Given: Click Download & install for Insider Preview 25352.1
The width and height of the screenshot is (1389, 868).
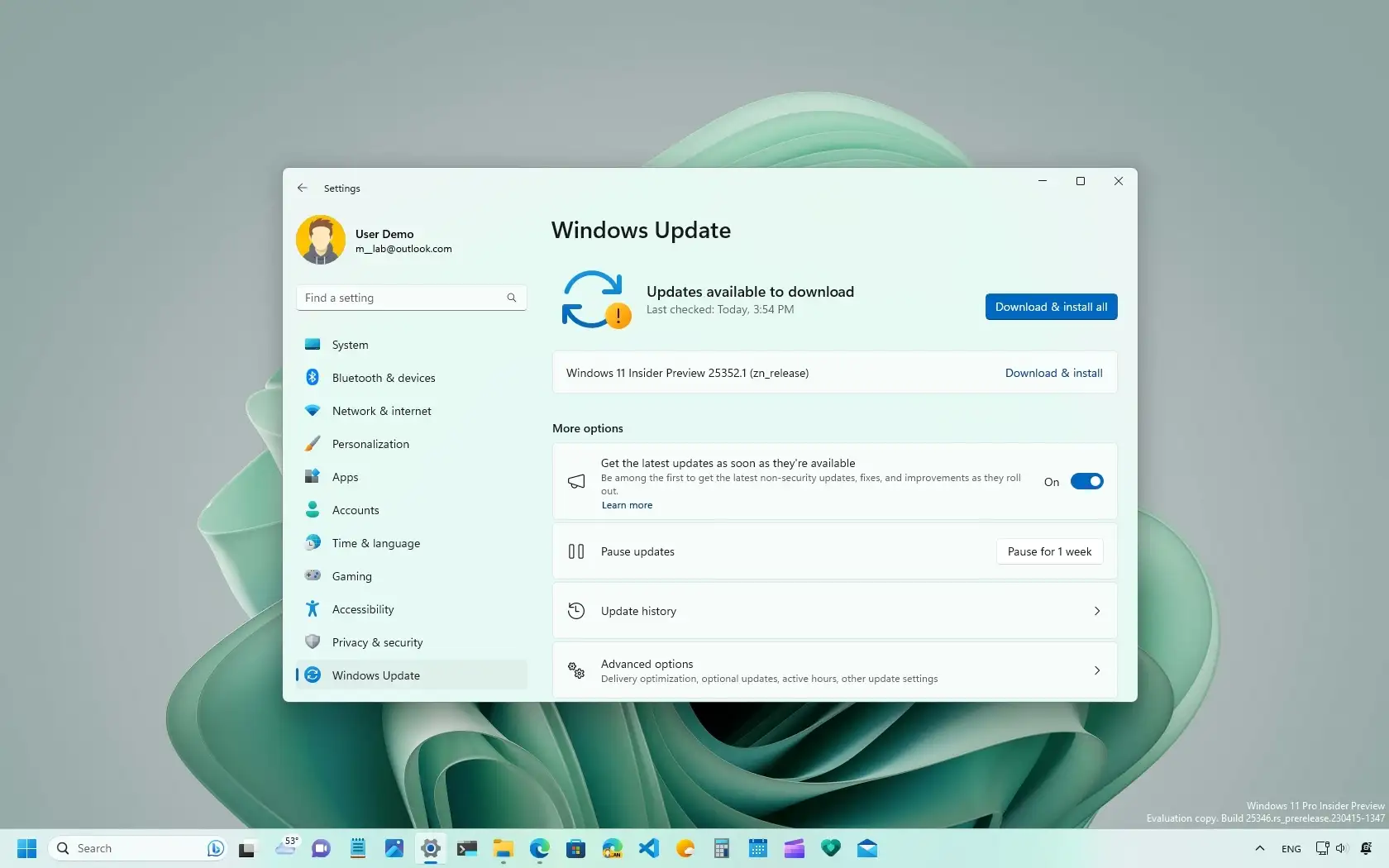Looking at the screenshot, I should tap(1053, 373).
